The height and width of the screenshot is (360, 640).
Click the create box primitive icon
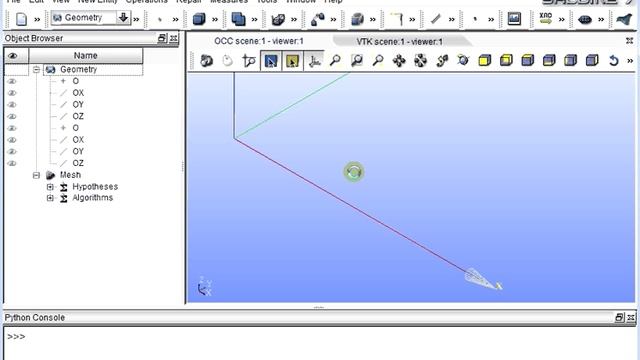(x=199, y=19)
